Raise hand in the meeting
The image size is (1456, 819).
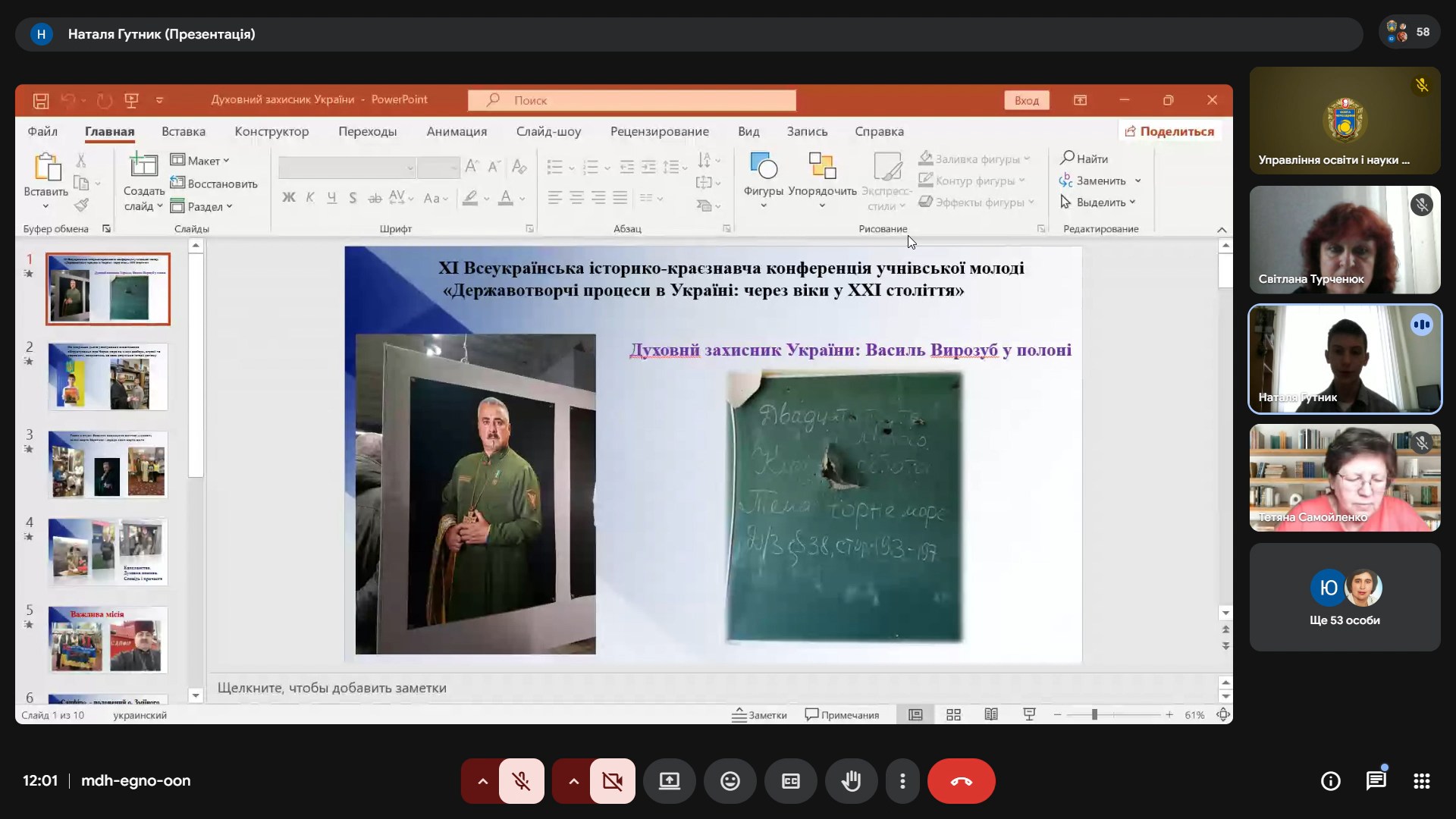[852, 780]
